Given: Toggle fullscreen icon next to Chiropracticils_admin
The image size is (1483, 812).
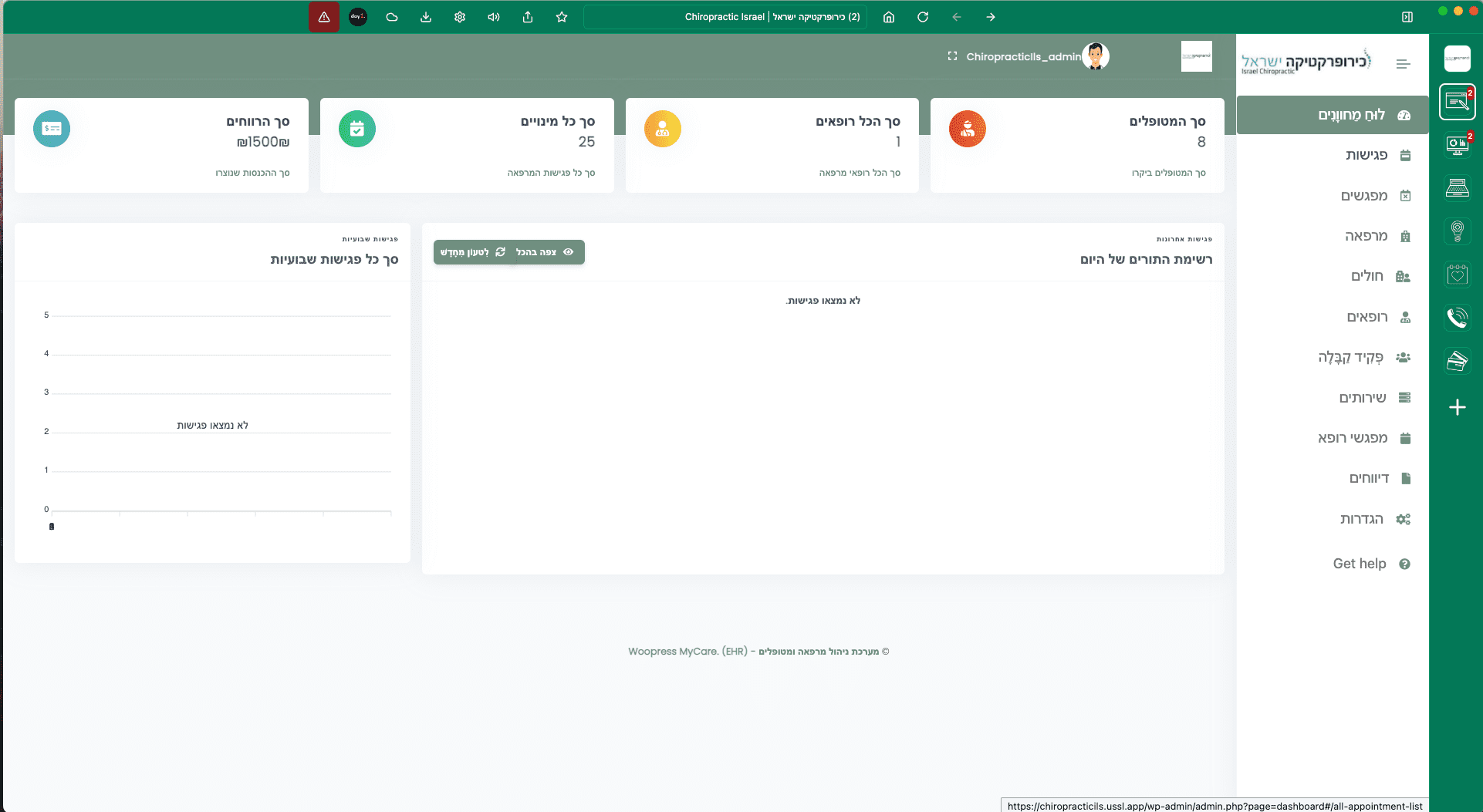Looking at the screenshot, I should (952, 56).
